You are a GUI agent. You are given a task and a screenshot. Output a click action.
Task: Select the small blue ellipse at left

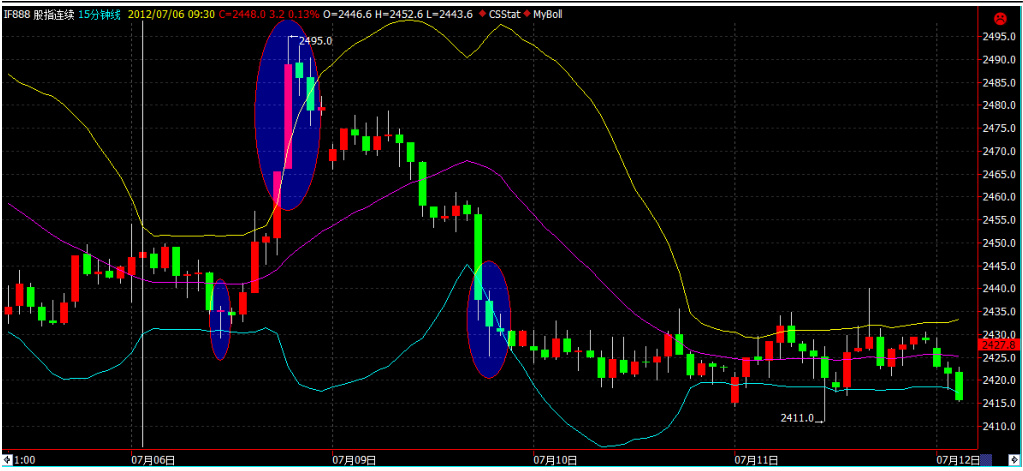point(220,320)
